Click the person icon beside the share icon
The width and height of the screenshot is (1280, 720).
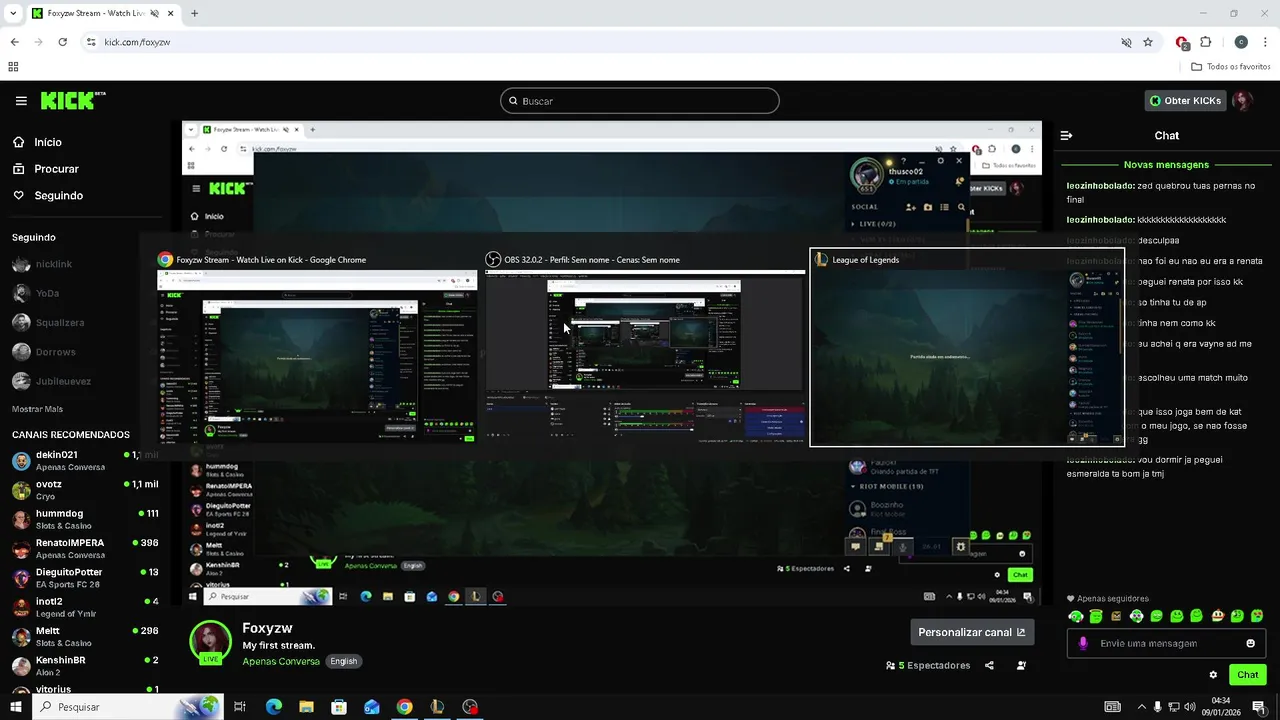tap(1021, 665)
